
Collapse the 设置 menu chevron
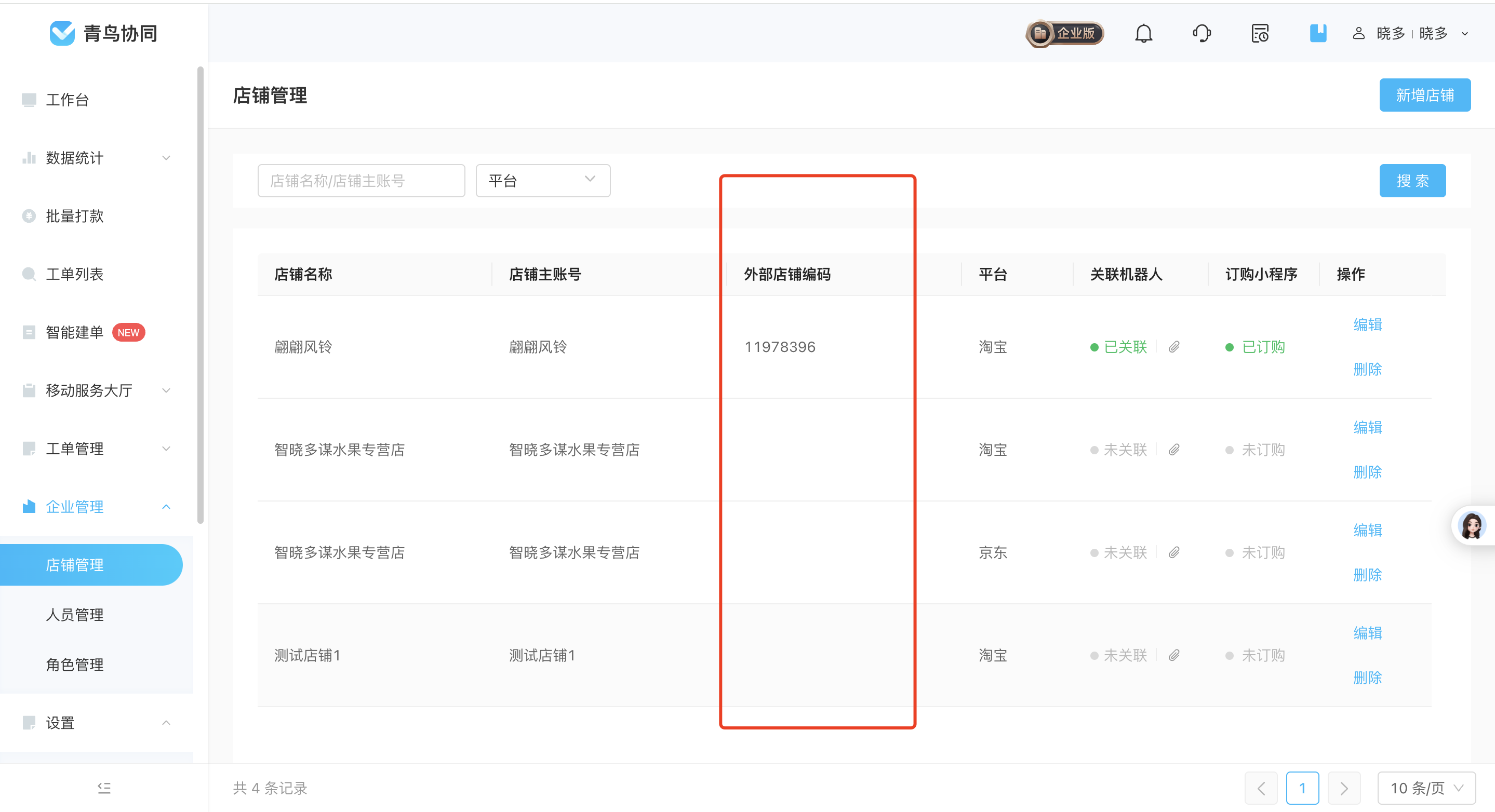[x=166, y=723]
